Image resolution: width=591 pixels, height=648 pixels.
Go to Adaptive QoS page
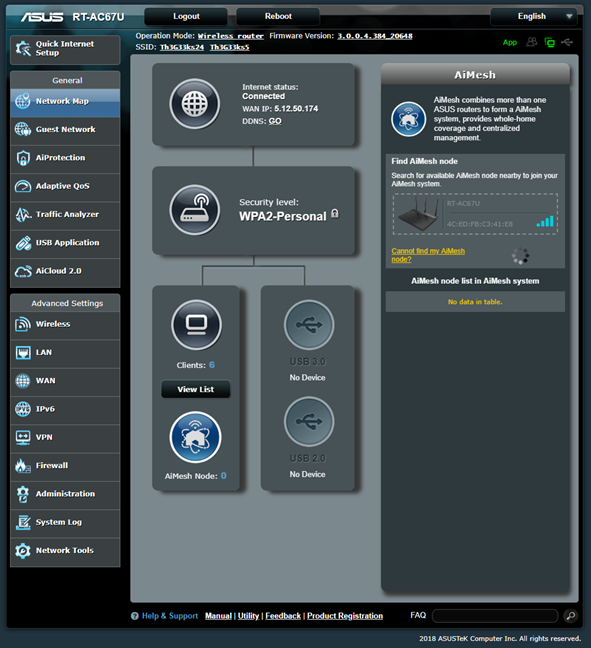coord(65,186)
